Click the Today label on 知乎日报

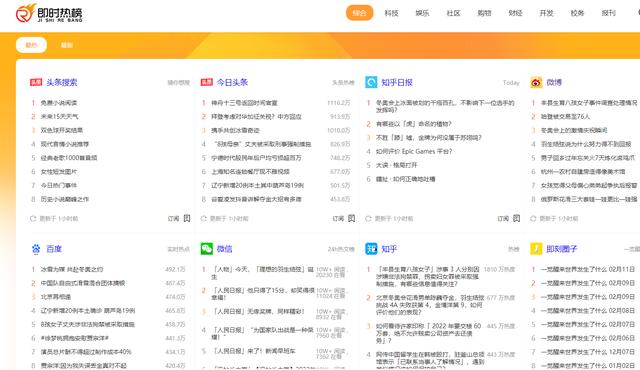tap(511, 83)
